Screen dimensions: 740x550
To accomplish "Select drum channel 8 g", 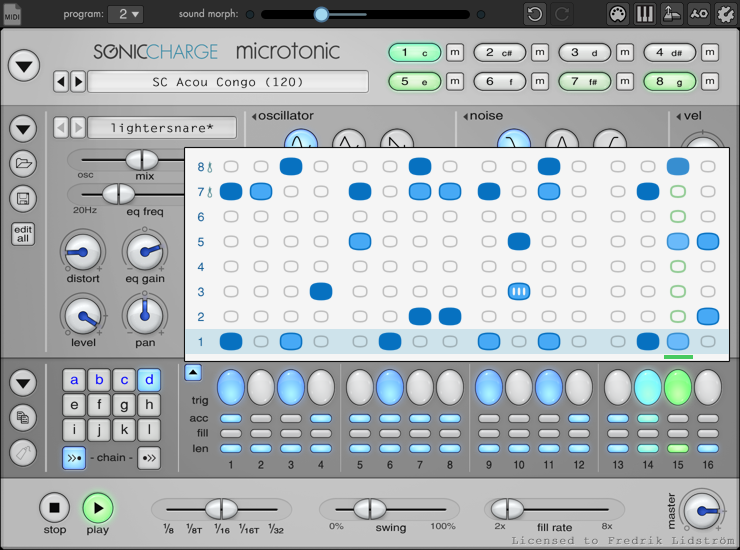I will (670, 82).
